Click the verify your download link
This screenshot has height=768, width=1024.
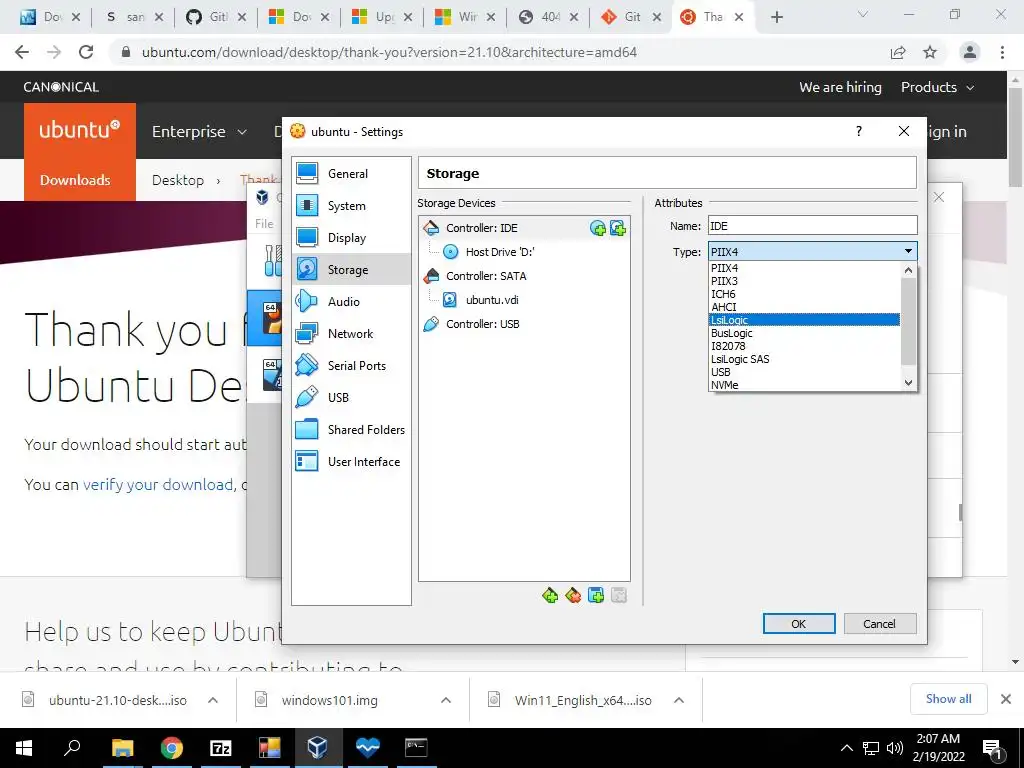point(158,485)
